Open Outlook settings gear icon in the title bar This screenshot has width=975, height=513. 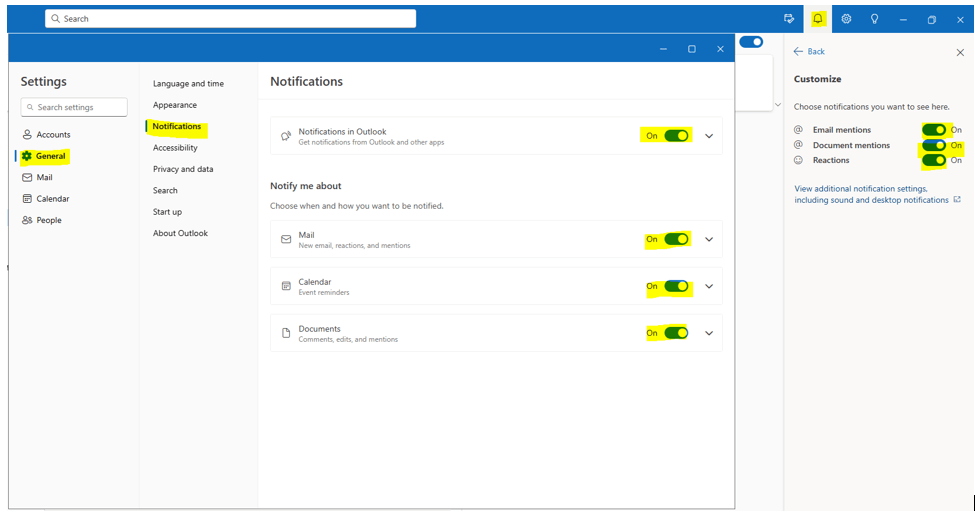click(846, 19)
